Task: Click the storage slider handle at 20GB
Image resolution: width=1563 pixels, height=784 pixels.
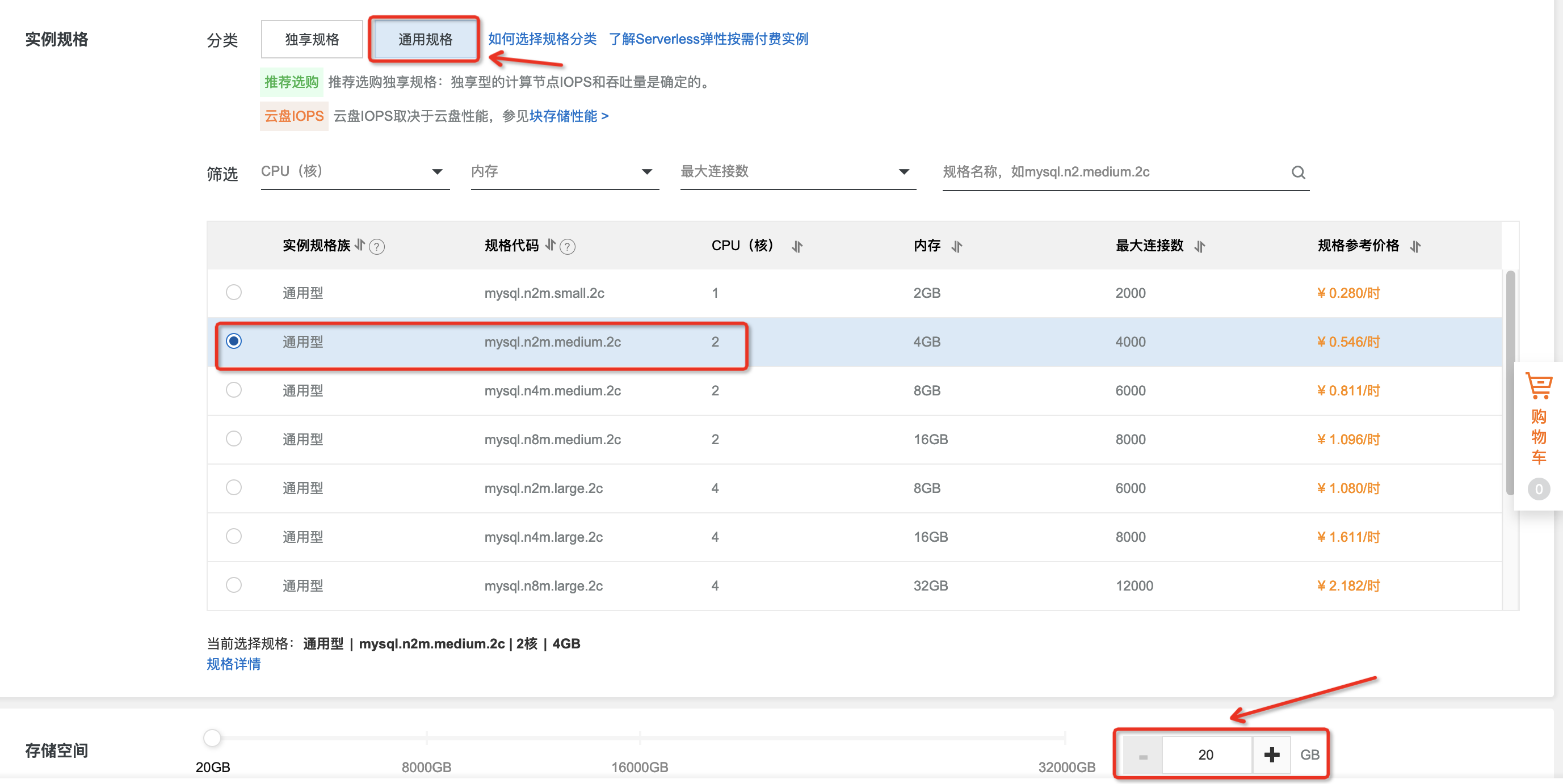Action: [x=212, y=738]
